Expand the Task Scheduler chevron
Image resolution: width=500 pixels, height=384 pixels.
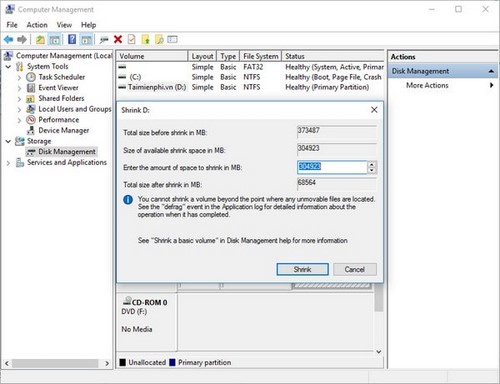19,78
